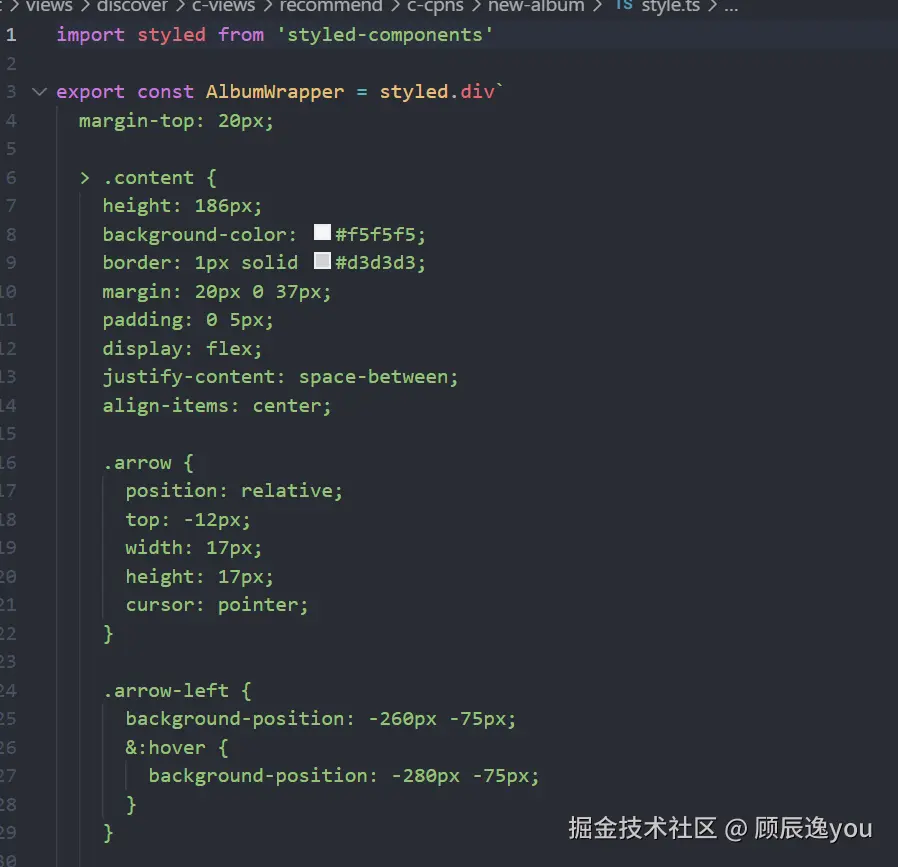Place cursor on AlbumWrapper identifier

point(274,92)
